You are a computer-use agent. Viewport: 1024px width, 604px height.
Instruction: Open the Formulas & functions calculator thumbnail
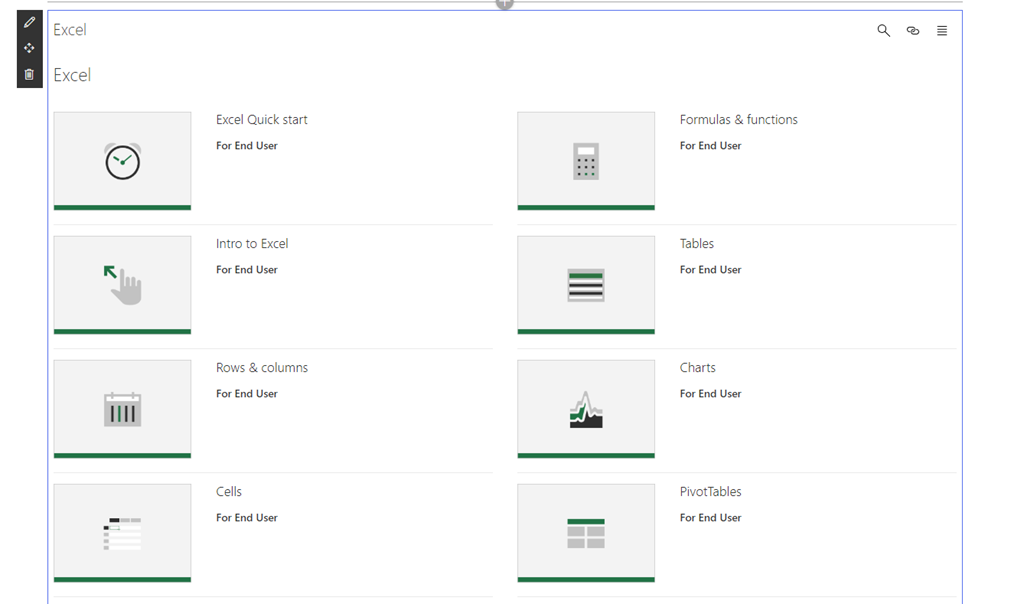click(586, 161)
